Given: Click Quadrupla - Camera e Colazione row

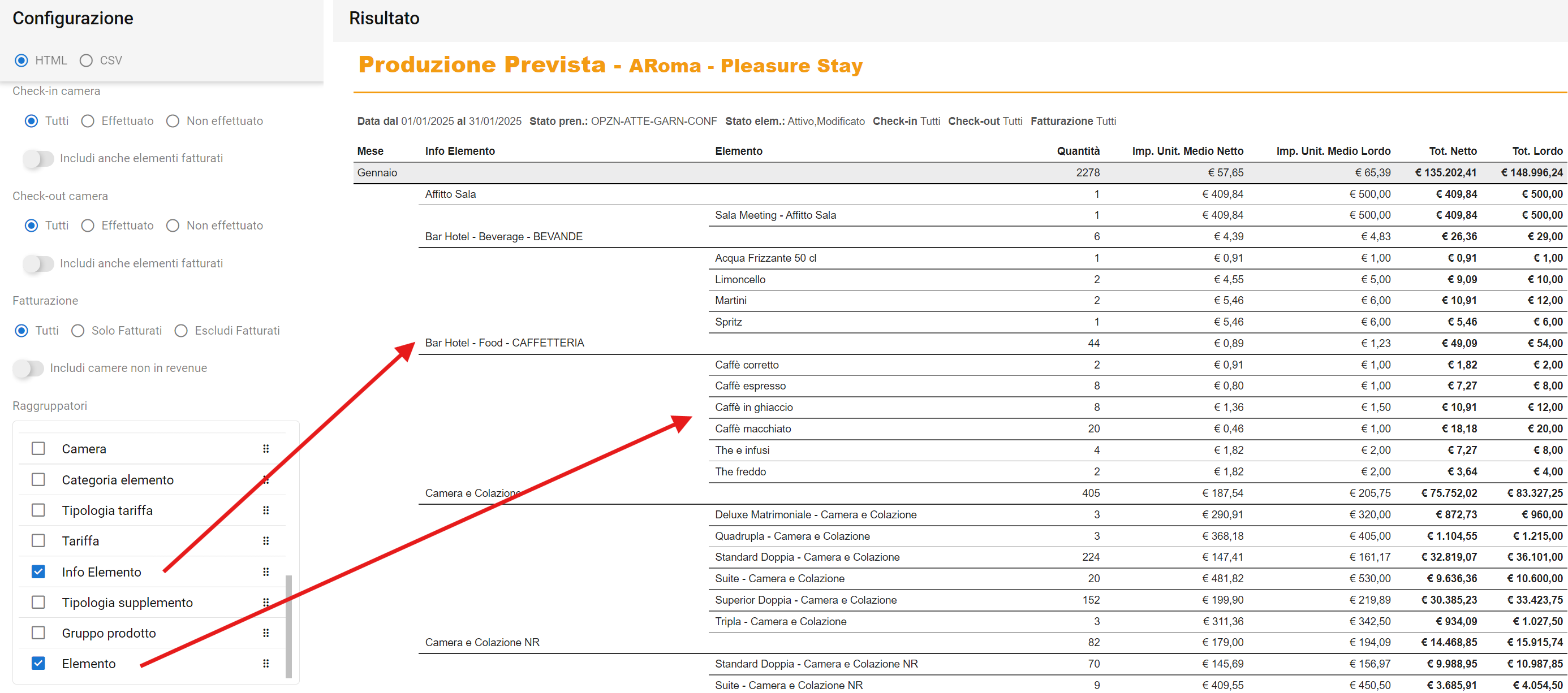Looking at the screenshot, I should point(1138,536).
